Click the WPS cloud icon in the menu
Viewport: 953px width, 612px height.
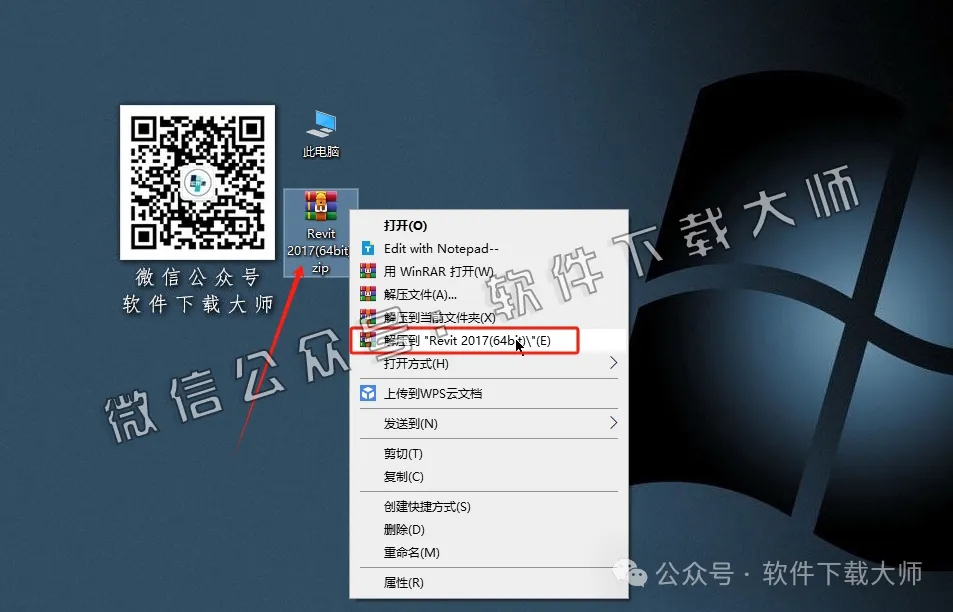tap(367, 393)
